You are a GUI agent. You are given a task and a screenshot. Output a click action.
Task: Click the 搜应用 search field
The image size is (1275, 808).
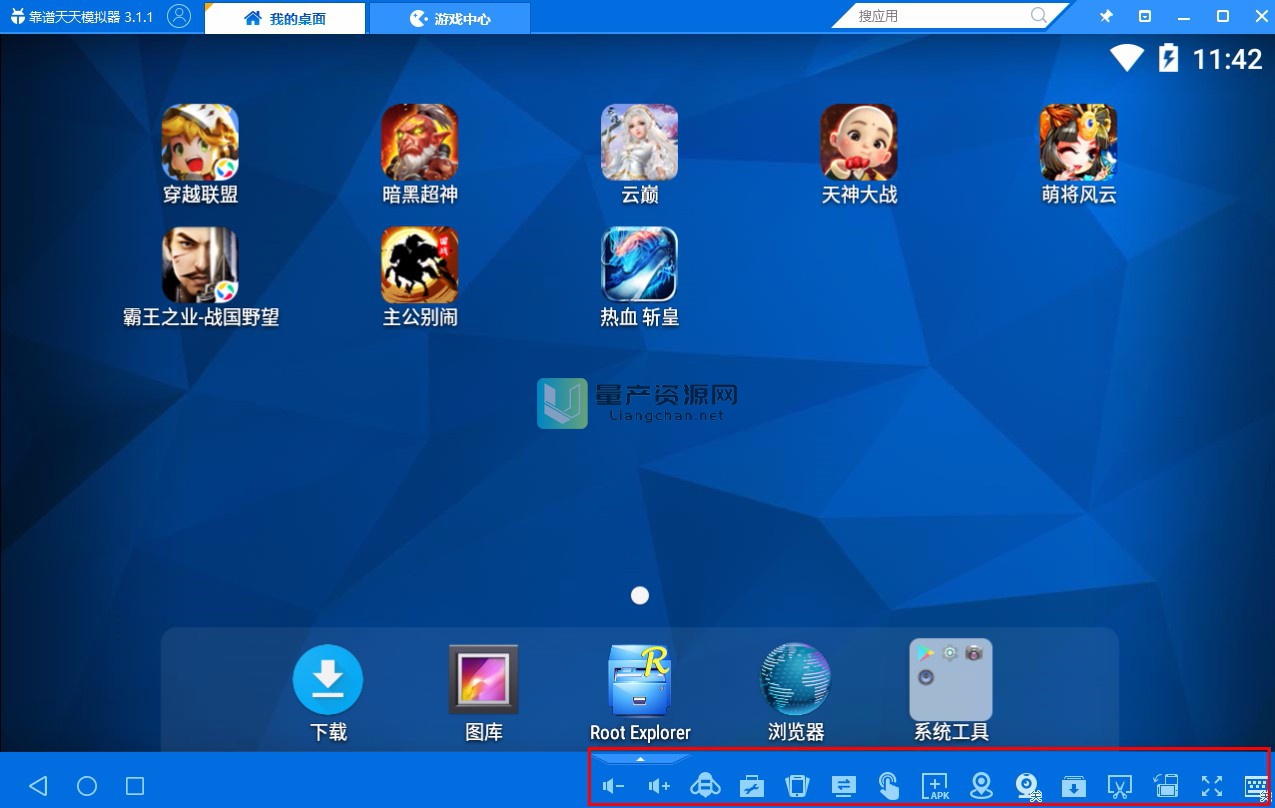pyautogui.click(x=940, y=16)
